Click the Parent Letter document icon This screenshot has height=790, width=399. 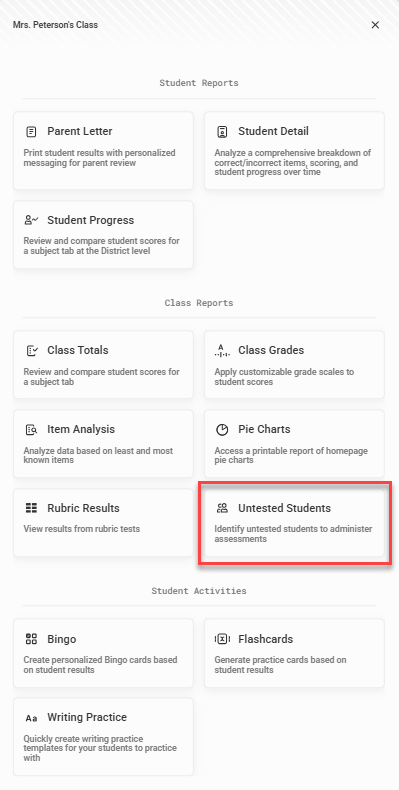coord(31,132)
